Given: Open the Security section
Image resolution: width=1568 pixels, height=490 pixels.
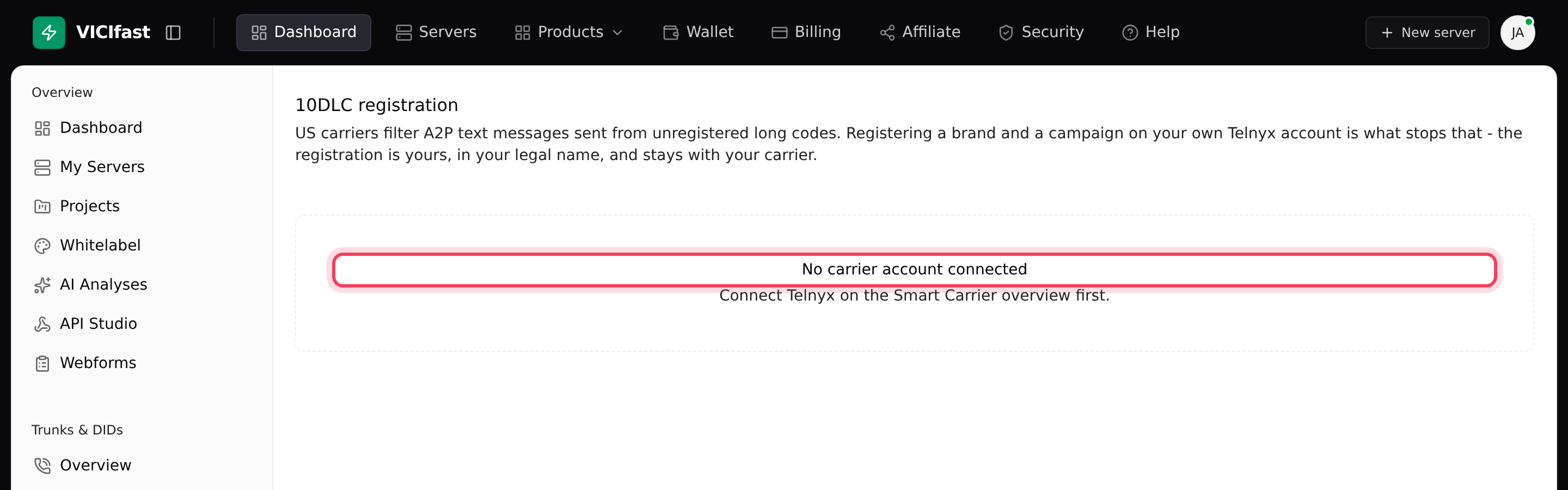Looking at the screenshot, I should tap(1041, 32).
